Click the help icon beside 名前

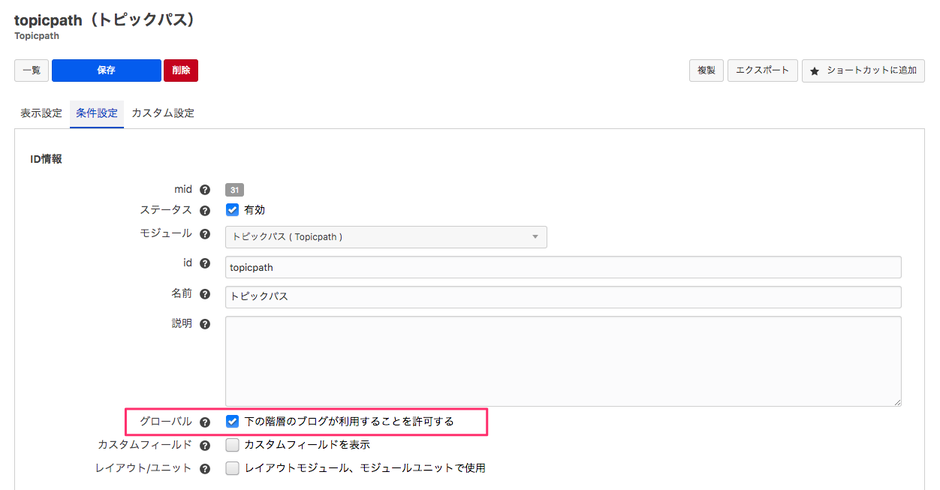coord(205,295)
